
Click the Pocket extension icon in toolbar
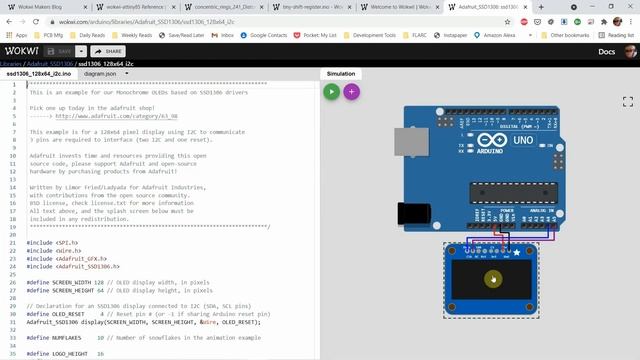[537, 22]
